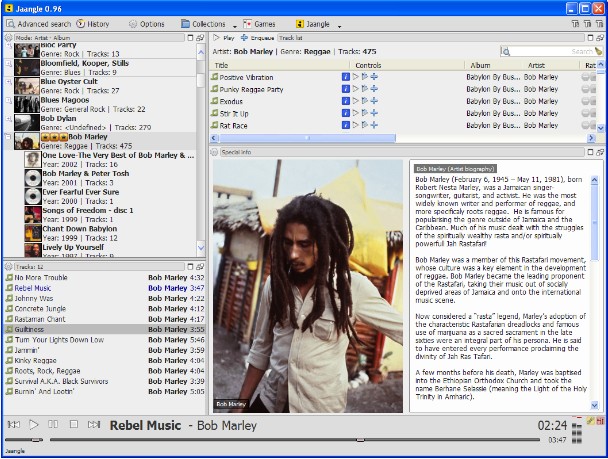Click the yellow icon beside Hi indicator
The width and height of the screenshot is (608, 459).
click(x=591, y=421)
